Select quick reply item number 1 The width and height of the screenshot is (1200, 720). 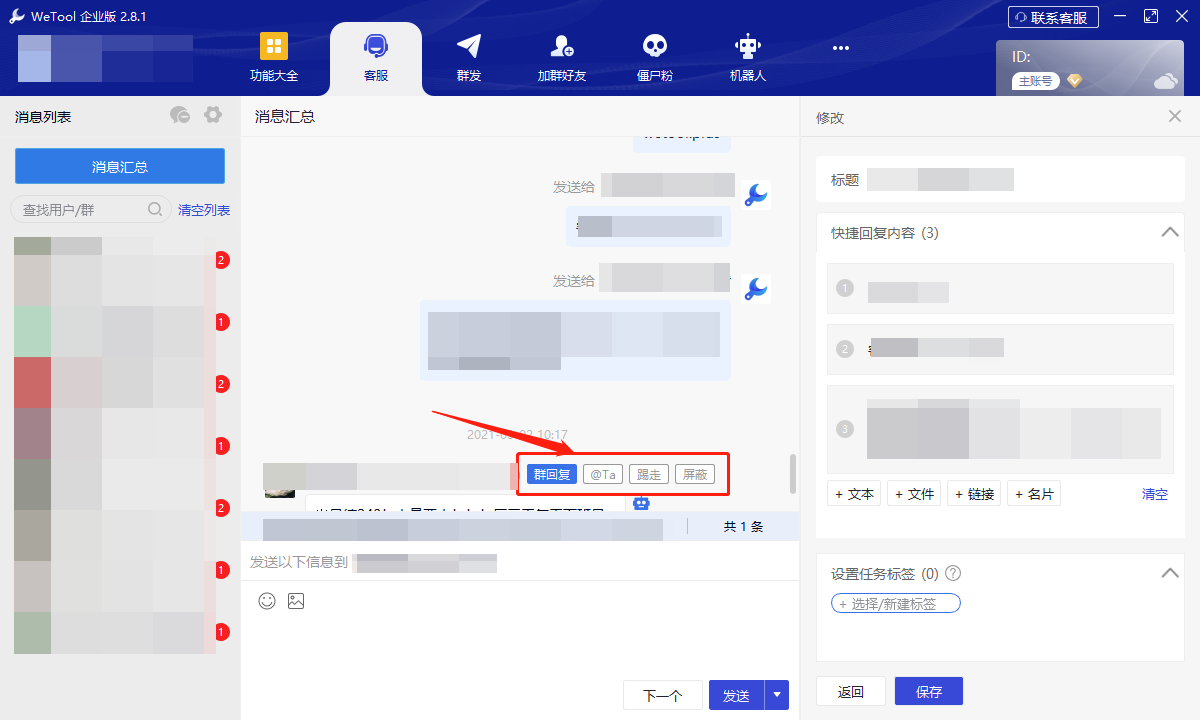coord(1000,289)
